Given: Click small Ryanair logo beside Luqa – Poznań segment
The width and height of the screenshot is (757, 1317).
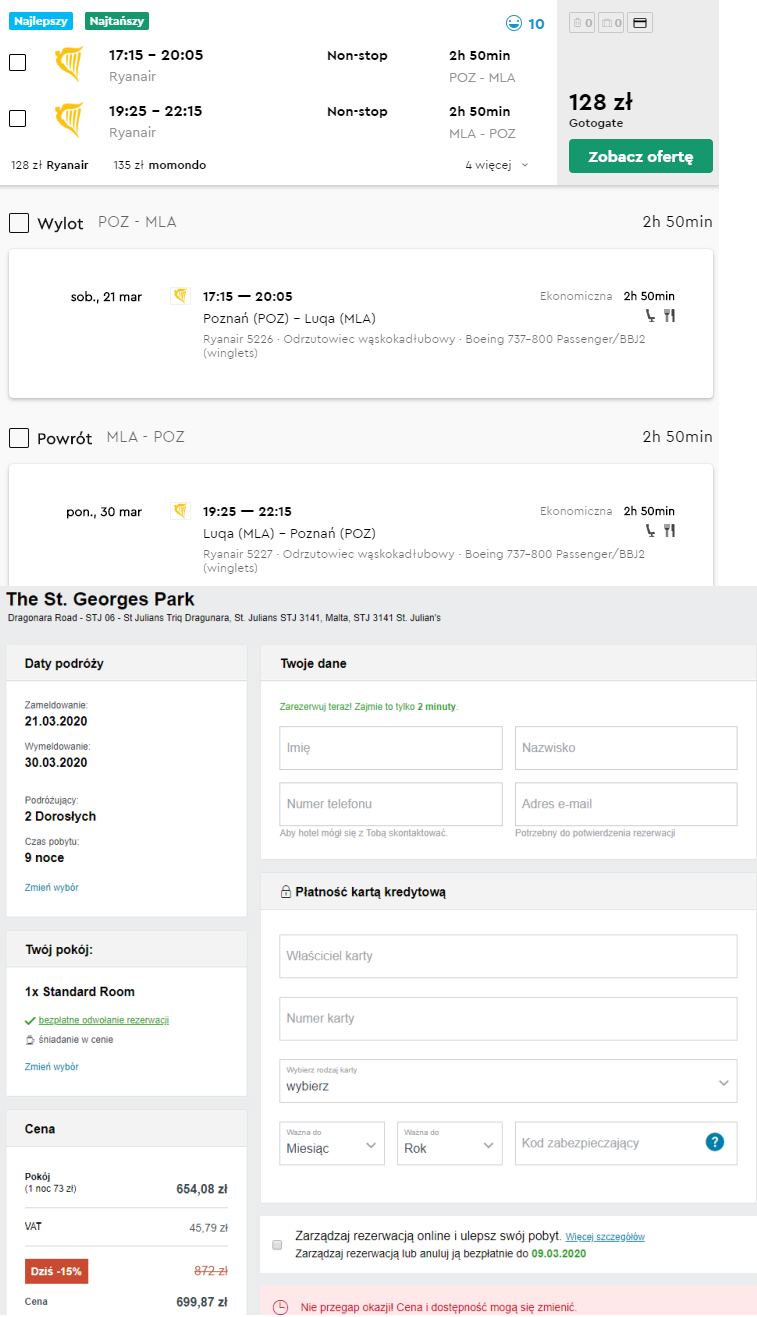Looking at the screenshot, I should point(180,511).
